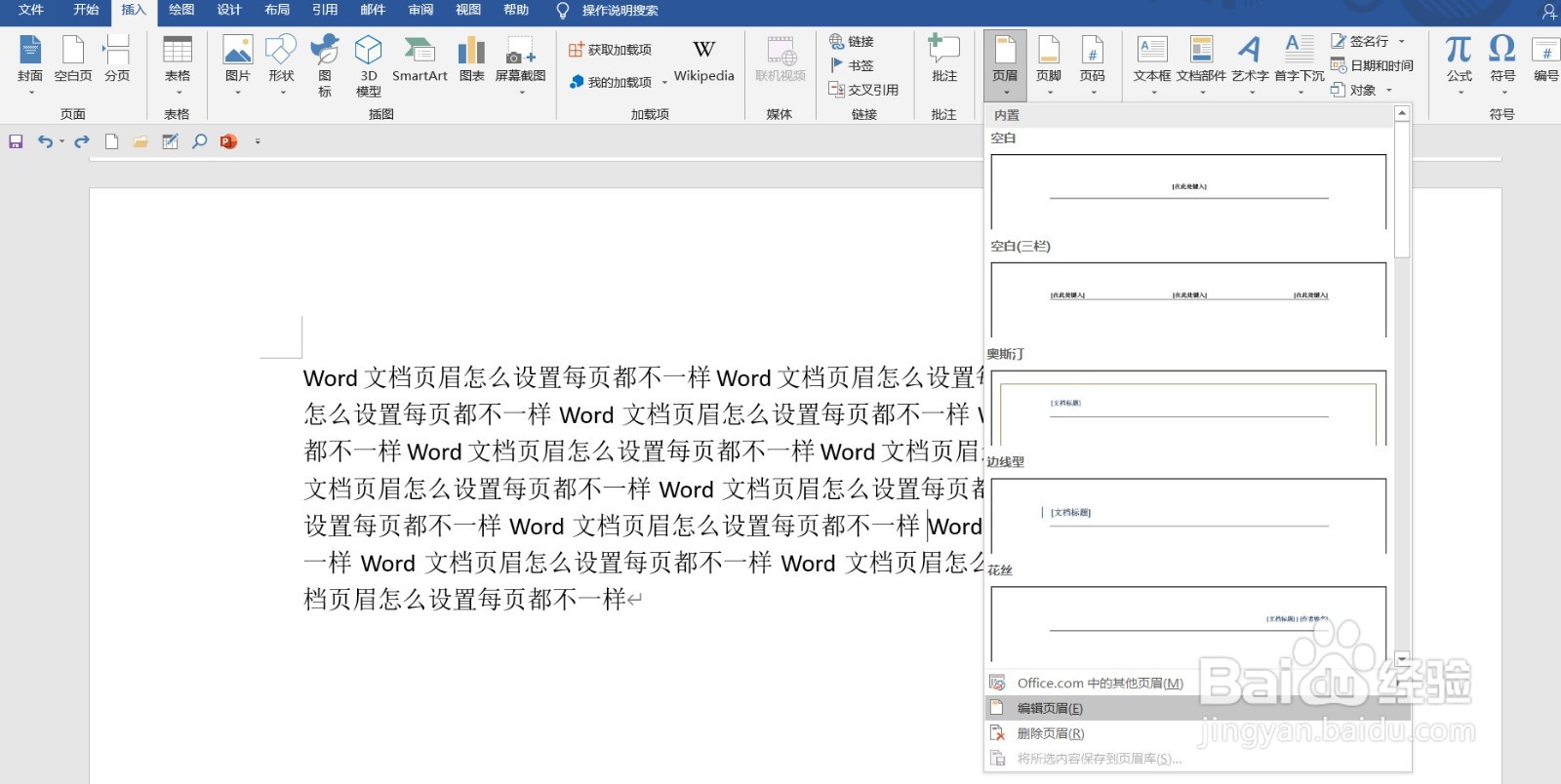Insert icons (图标)

[325, 65]
